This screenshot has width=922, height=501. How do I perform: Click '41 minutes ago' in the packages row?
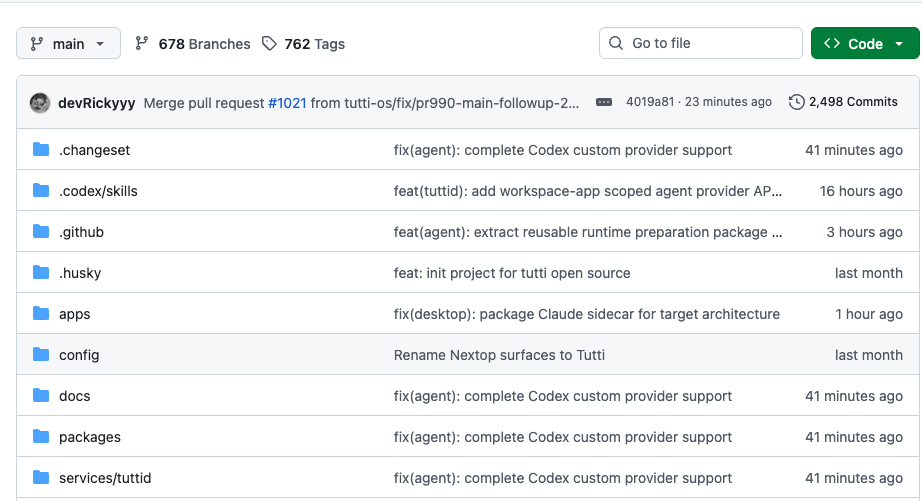[x=854, y=437]
